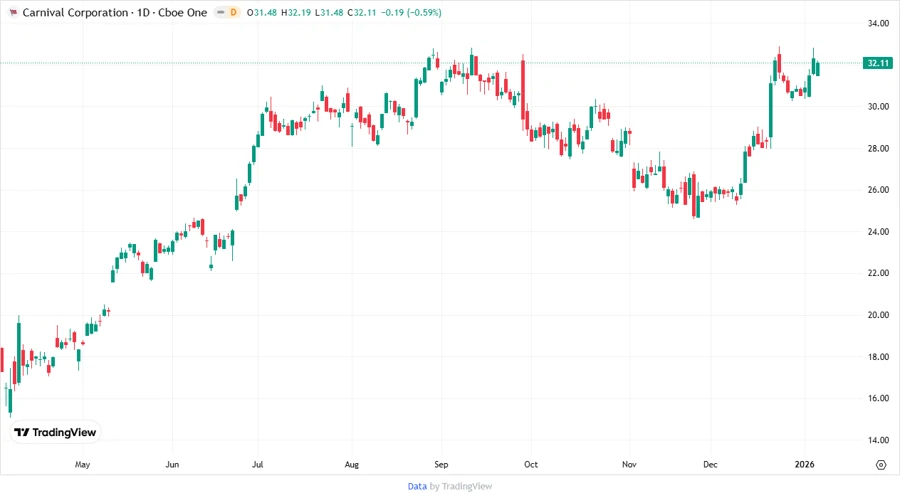
Task: Click the high value H32.19
Action: (296, 13)
